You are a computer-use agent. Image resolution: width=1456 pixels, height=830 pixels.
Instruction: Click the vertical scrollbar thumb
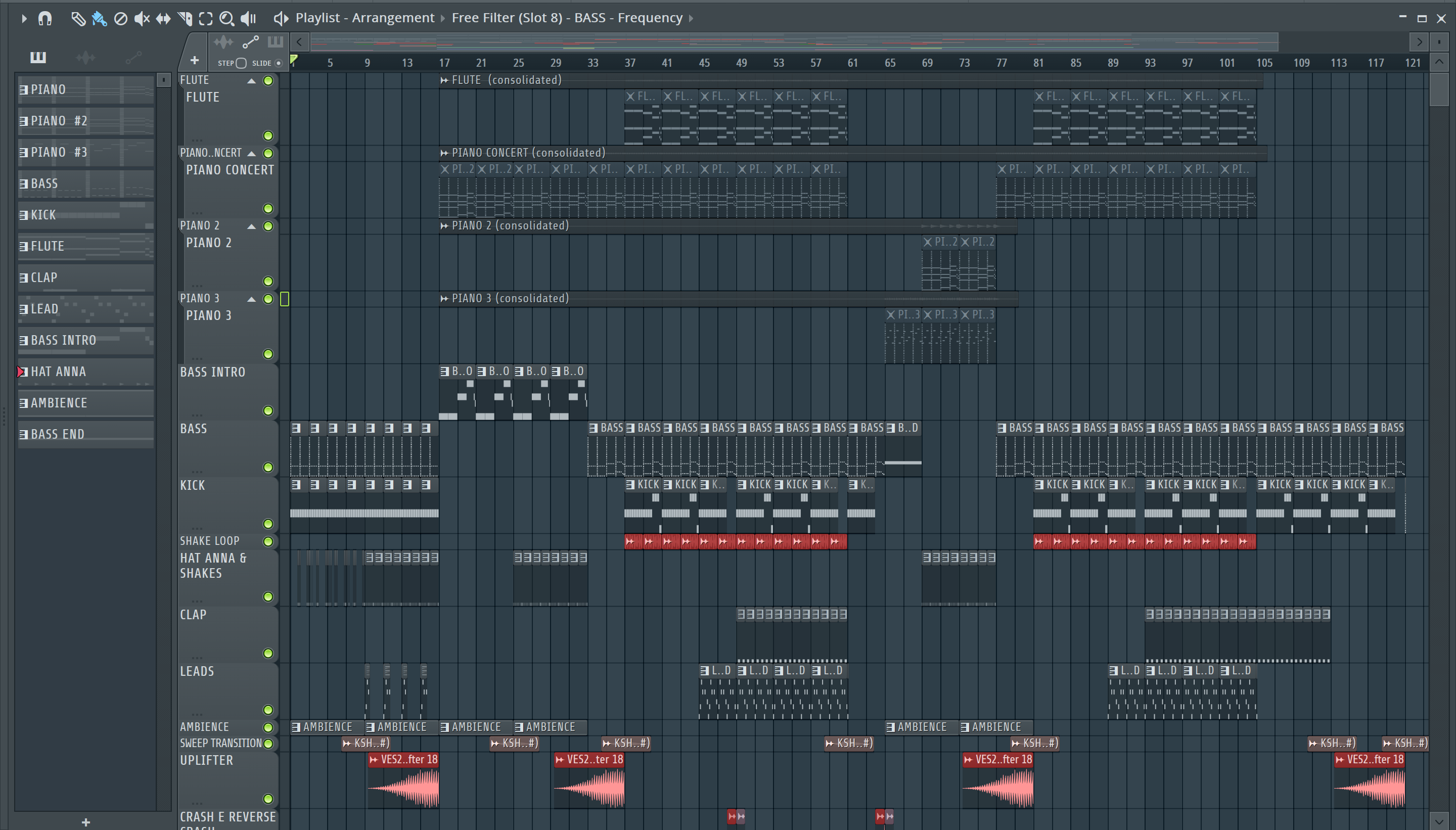[1439, 89]
